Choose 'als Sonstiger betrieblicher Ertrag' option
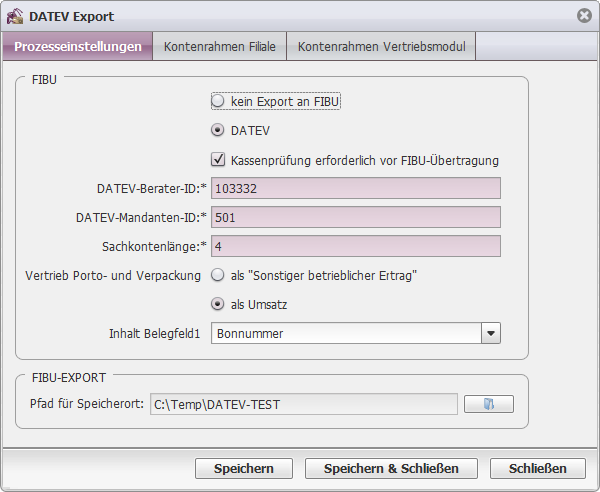This screenshot has width=600, height=492. 218,275
